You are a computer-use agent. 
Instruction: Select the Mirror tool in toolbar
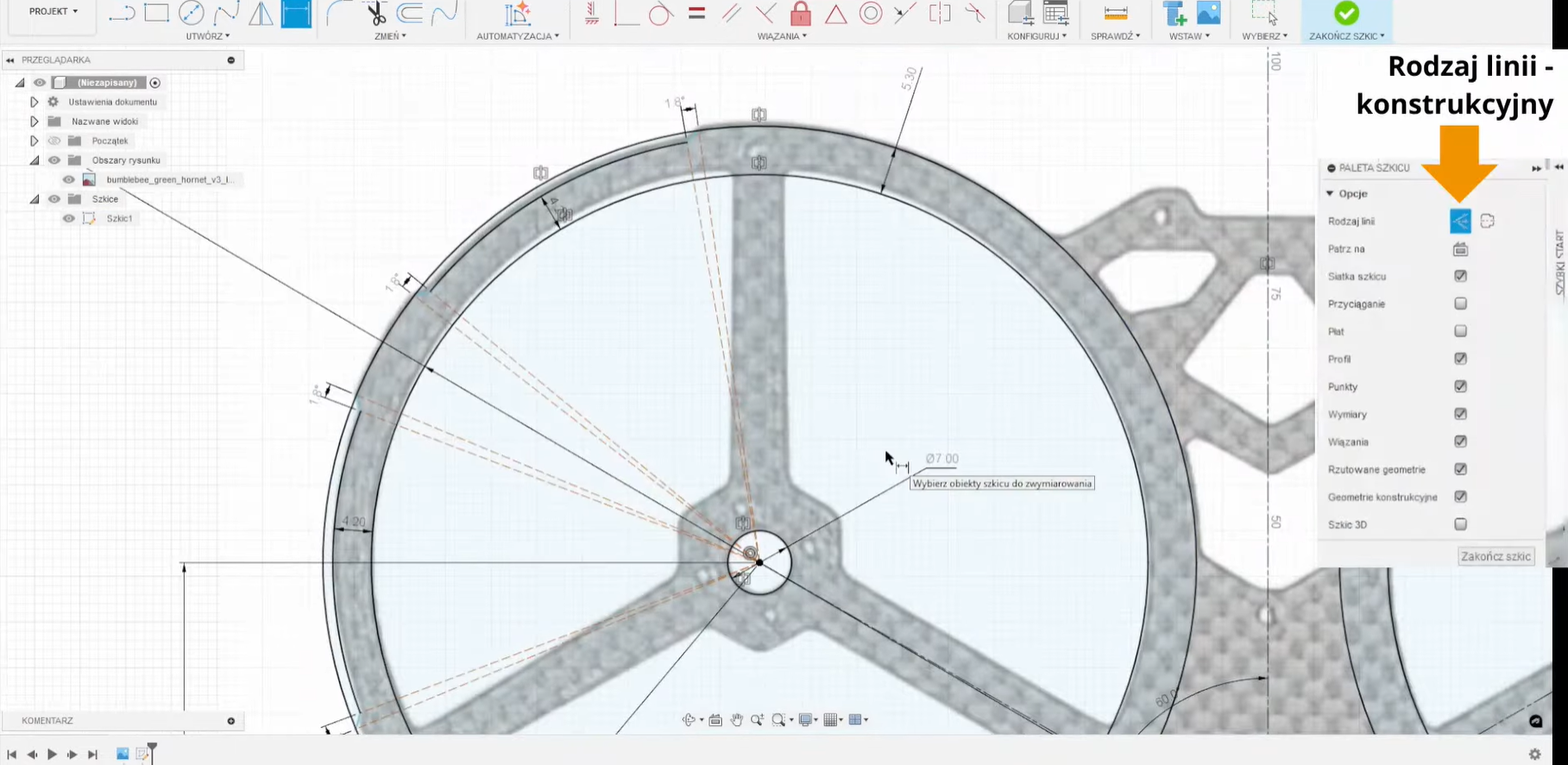[x=261, y=13]
